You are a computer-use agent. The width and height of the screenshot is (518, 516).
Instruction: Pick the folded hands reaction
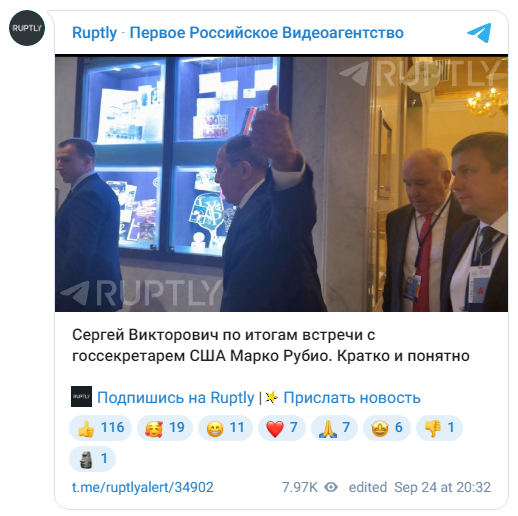[334, 428]
